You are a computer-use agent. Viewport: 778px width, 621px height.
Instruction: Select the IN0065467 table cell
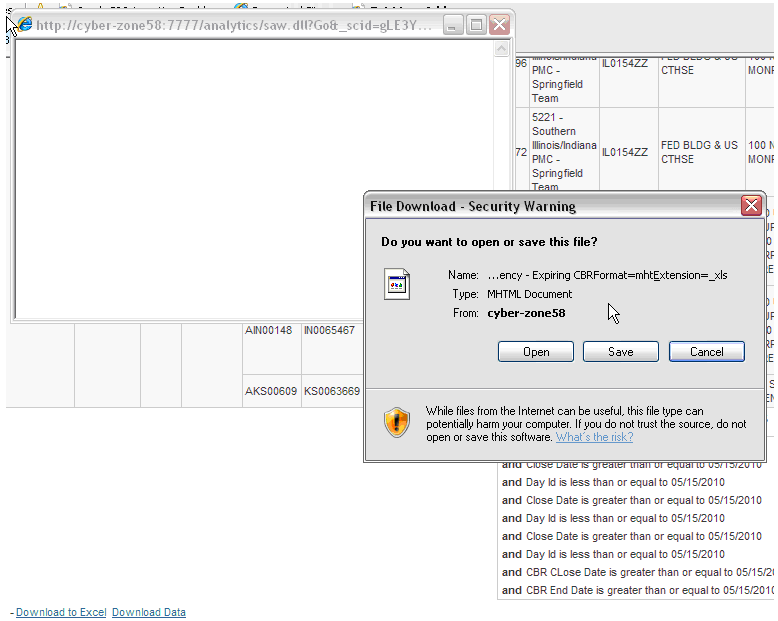click(x=329, y=330)
